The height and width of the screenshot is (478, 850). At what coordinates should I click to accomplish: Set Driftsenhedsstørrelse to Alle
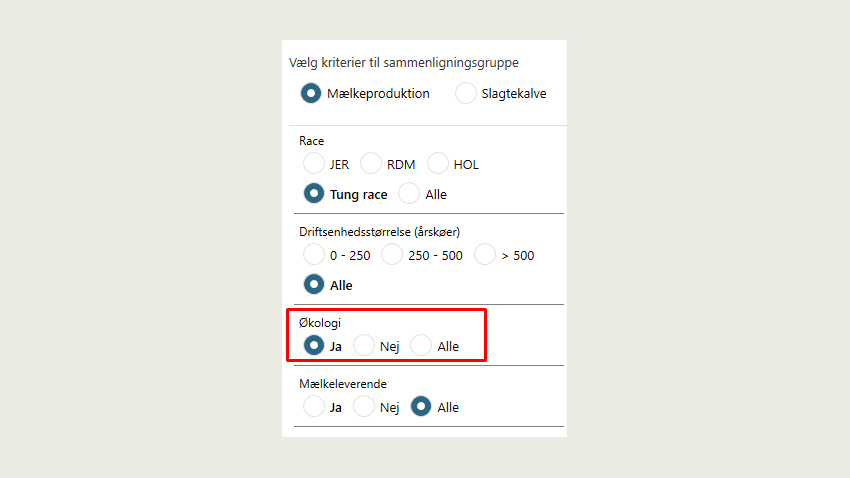pos(314,285)
